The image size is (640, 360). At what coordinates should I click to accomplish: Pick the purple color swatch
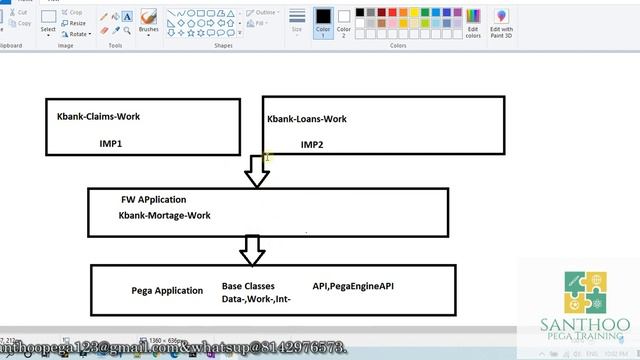coord(458,13)
